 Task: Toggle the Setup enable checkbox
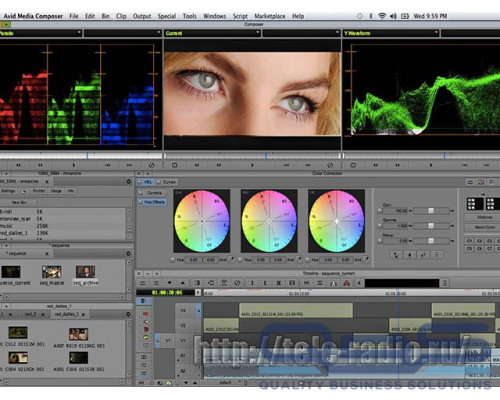pos(379,241)
